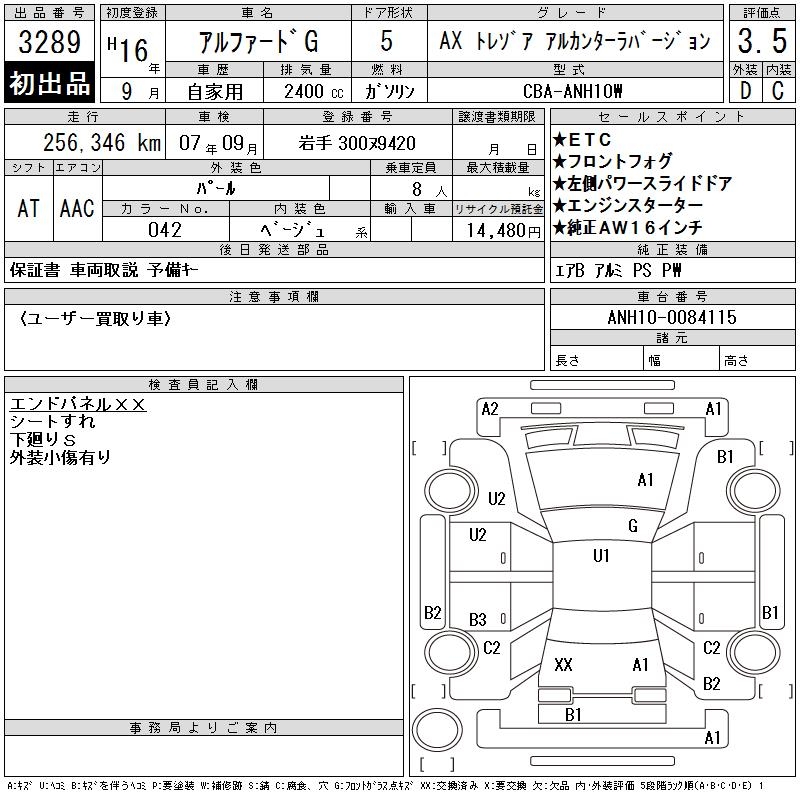Select the exterior grade letter D
This screenshot has height=800, width=800.
[745, 91]
